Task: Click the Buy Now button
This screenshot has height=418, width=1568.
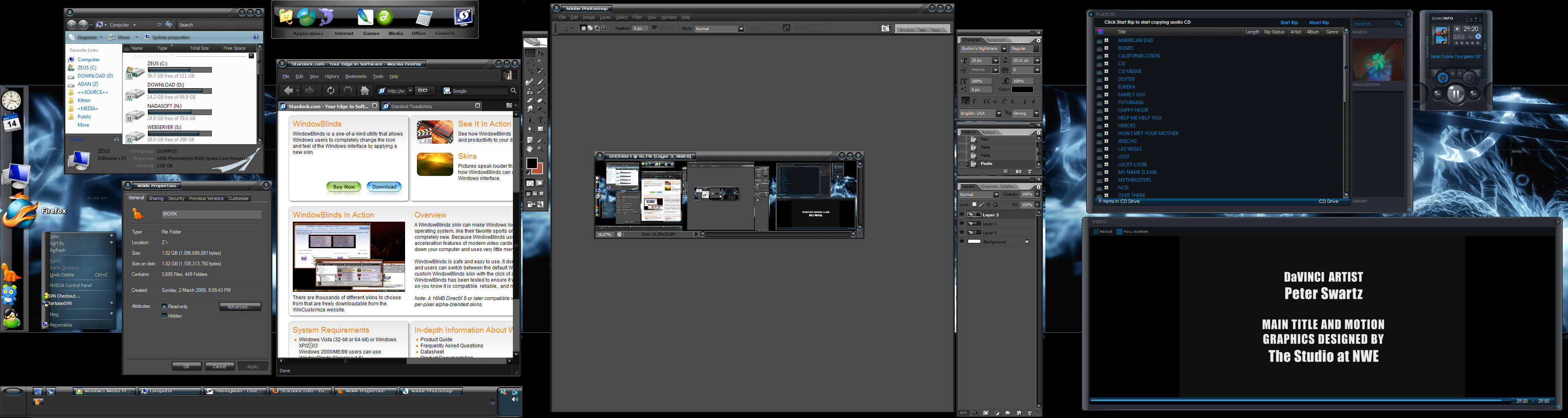Action: click(x=344, y=187)
